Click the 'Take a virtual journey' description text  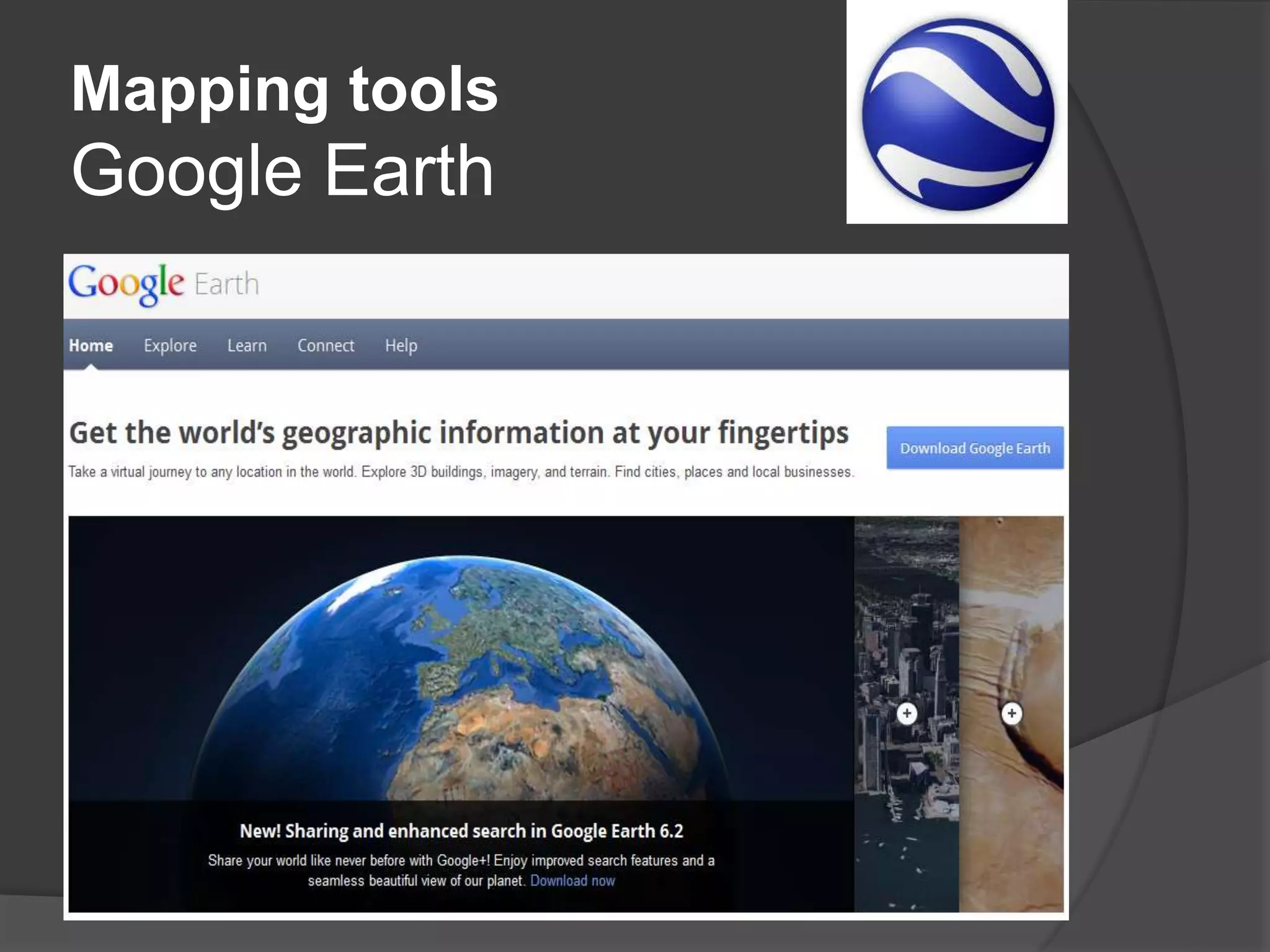coord(461,472)
